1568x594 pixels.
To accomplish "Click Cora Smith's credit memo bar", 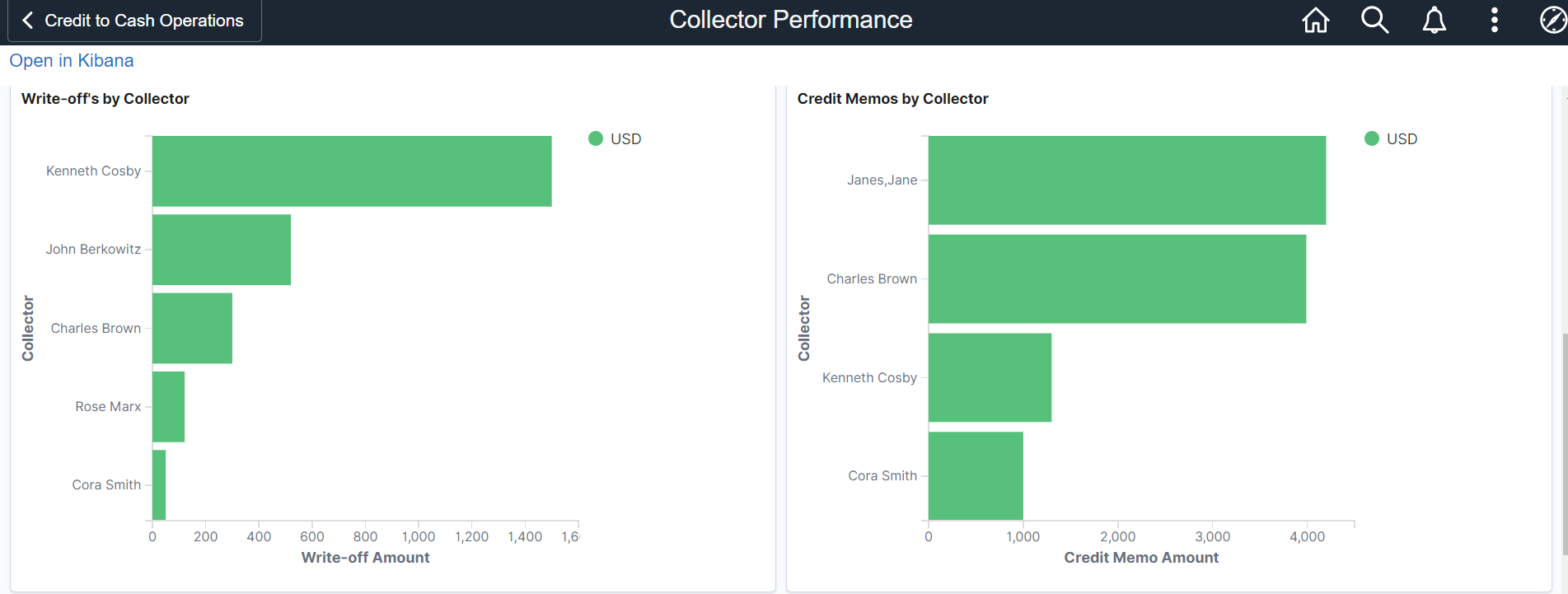I will click(976, 476).
